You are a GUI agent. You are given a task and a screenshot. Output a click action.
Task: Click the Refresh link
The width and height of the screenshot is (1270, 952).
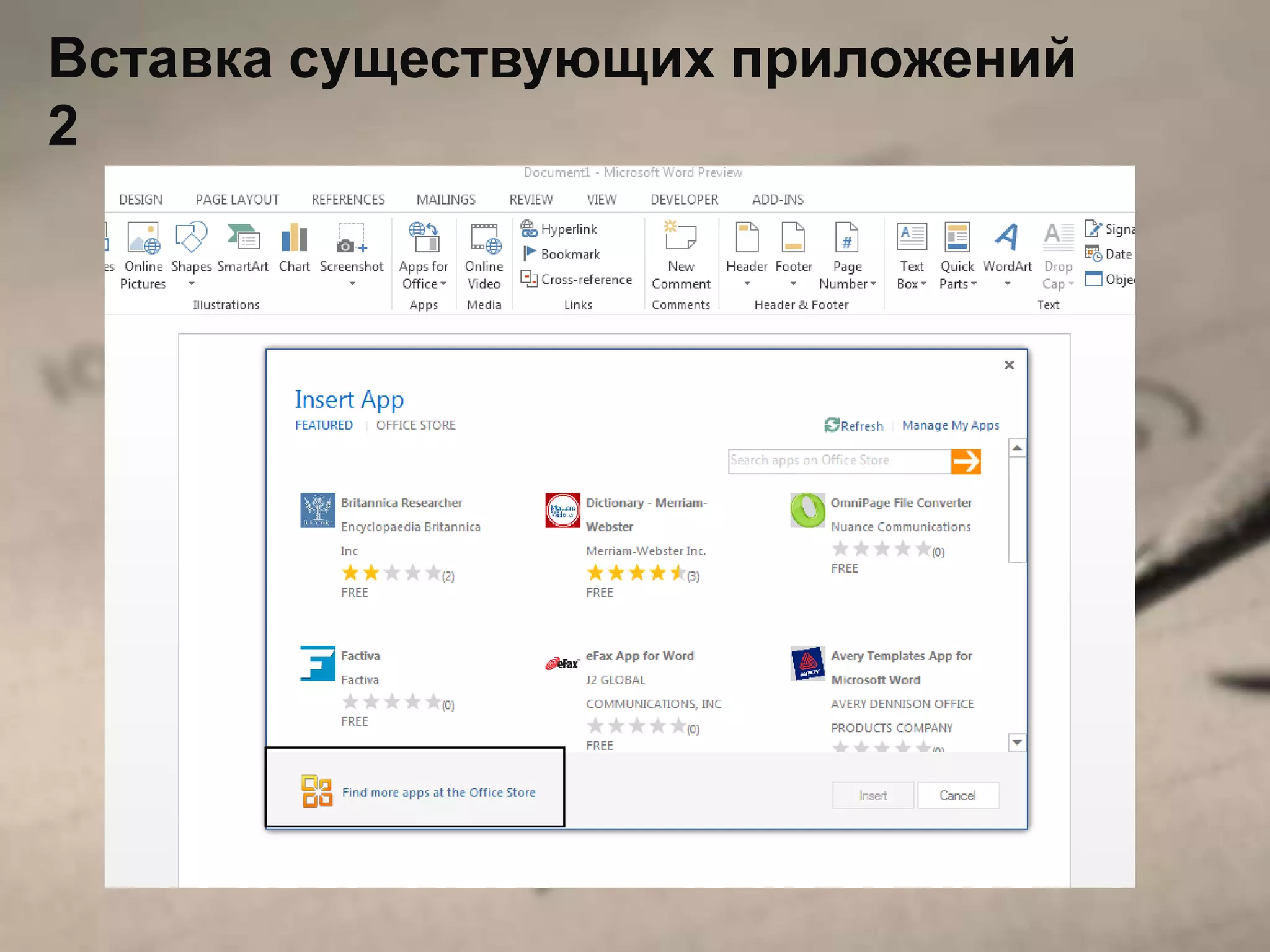click(x=854, y=425)
